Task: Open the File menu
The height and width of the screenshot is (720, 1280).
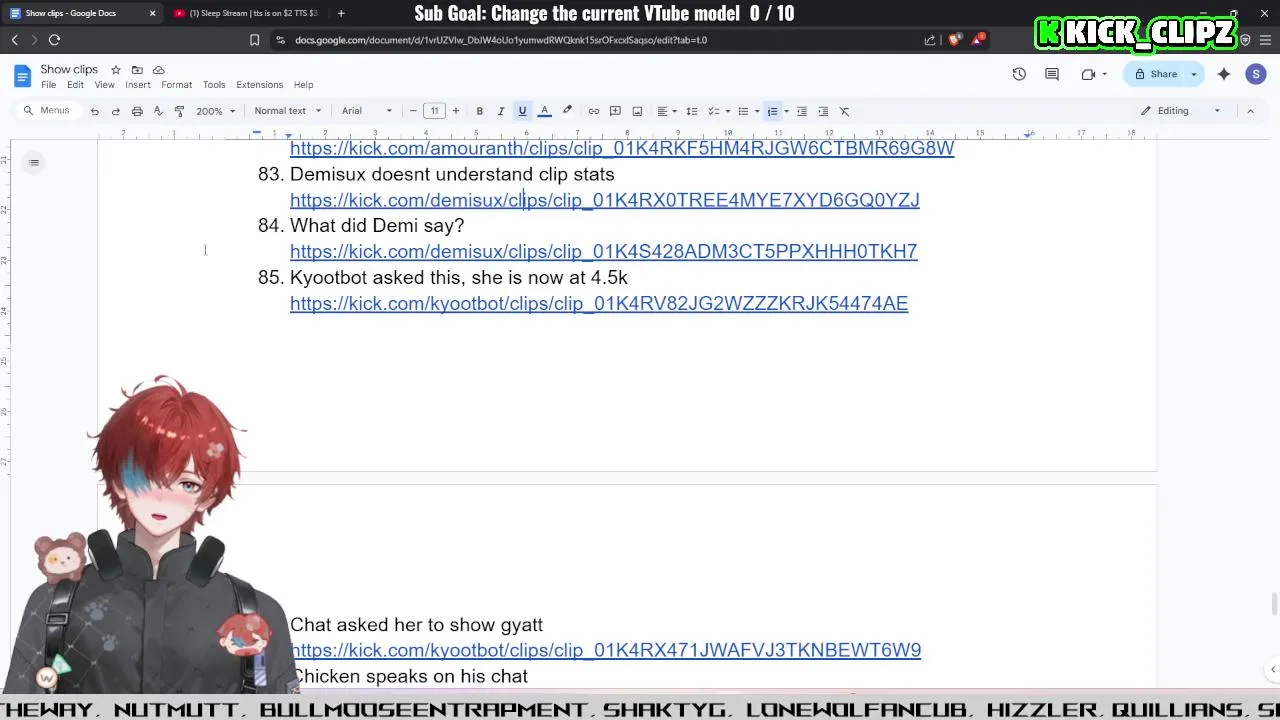Action: [48, 85]
